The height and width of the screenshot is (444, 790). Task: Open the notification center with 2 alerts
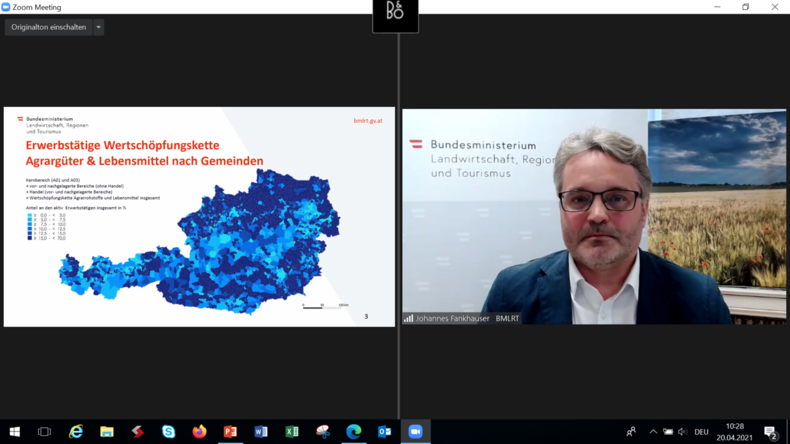pos(771,432)
